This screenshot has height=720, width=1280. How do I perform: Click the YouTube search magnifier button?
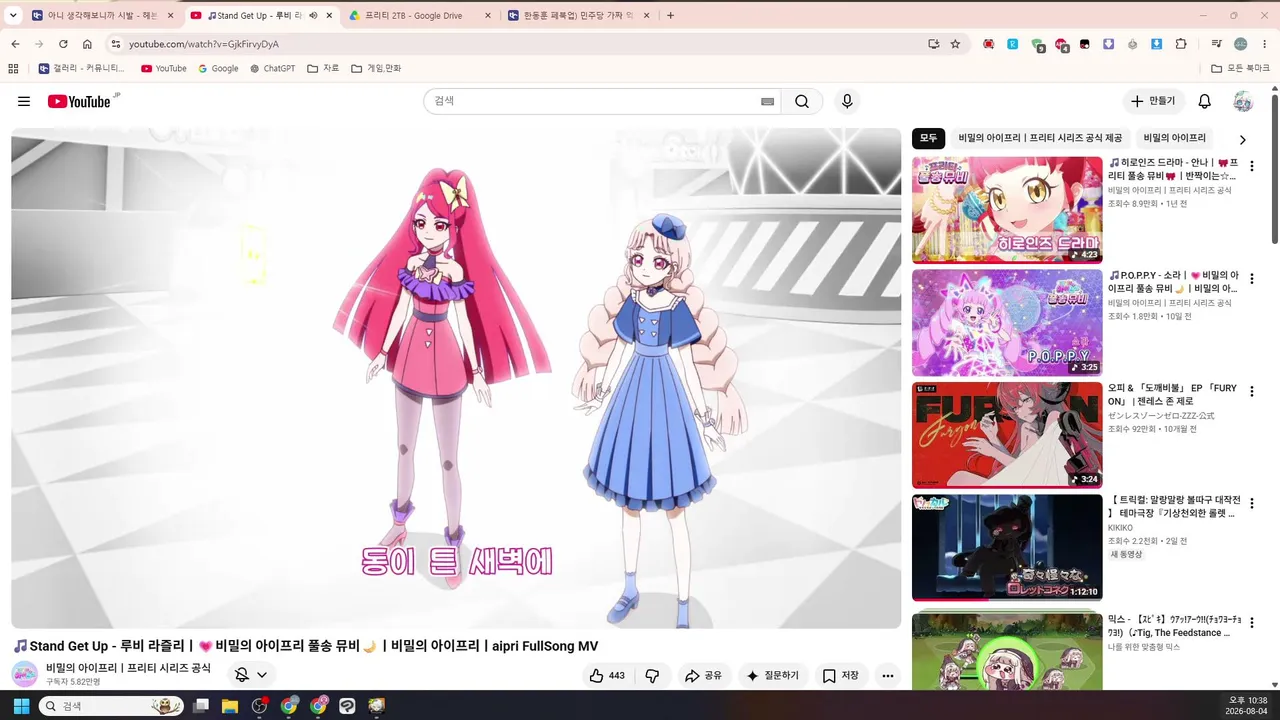[x=802, y=101]
